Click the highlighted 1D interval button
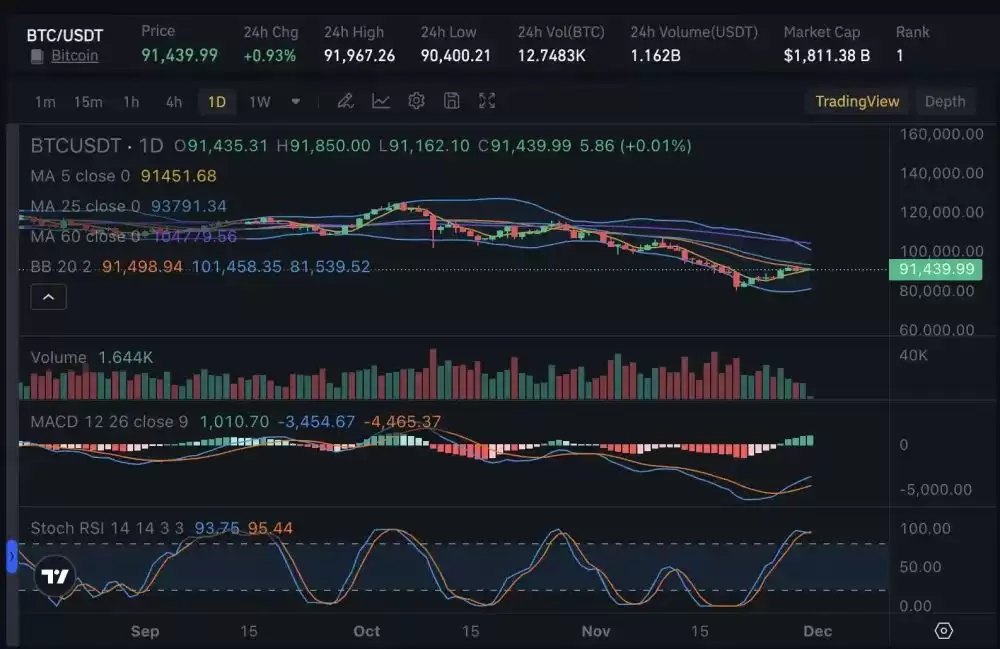 [216, 101]
